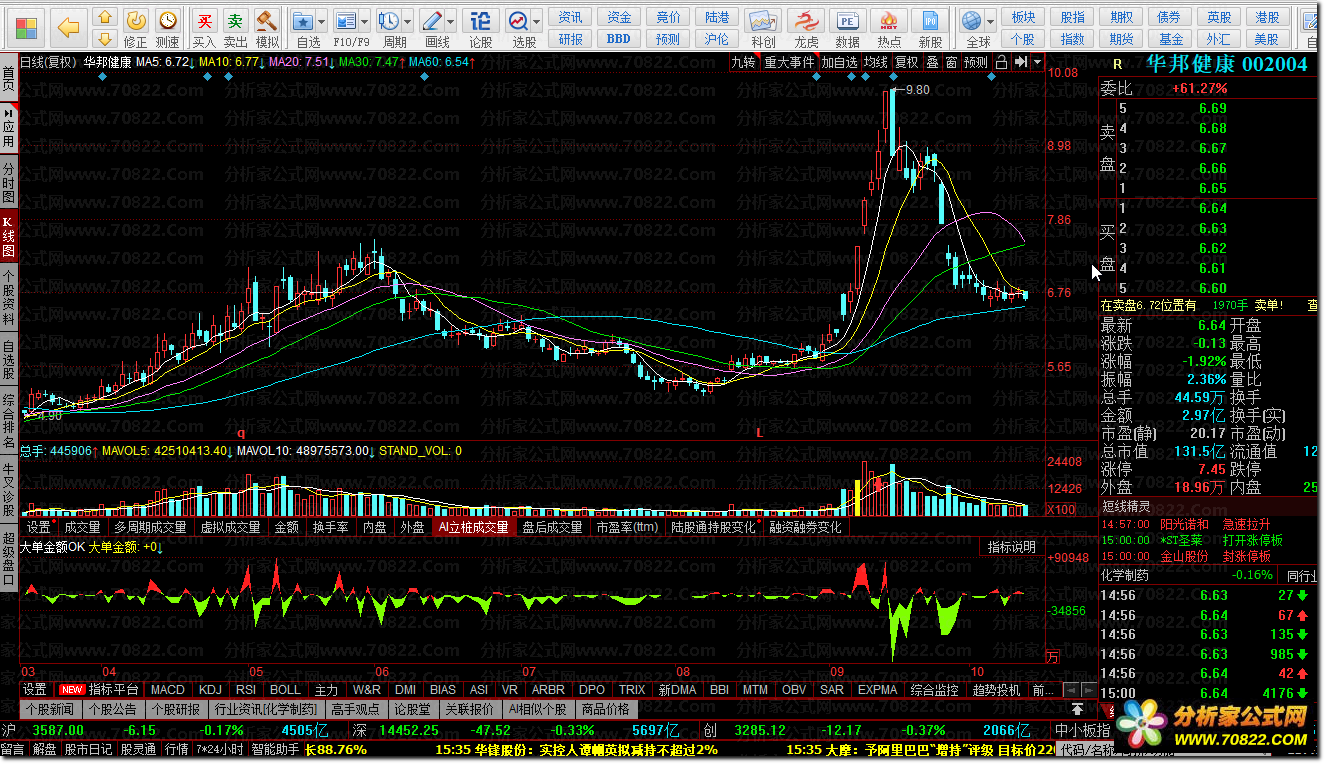This screenshot has width=1326, height=764.
Task: Select the AI立桩成交量 tab
Action: 473,527
